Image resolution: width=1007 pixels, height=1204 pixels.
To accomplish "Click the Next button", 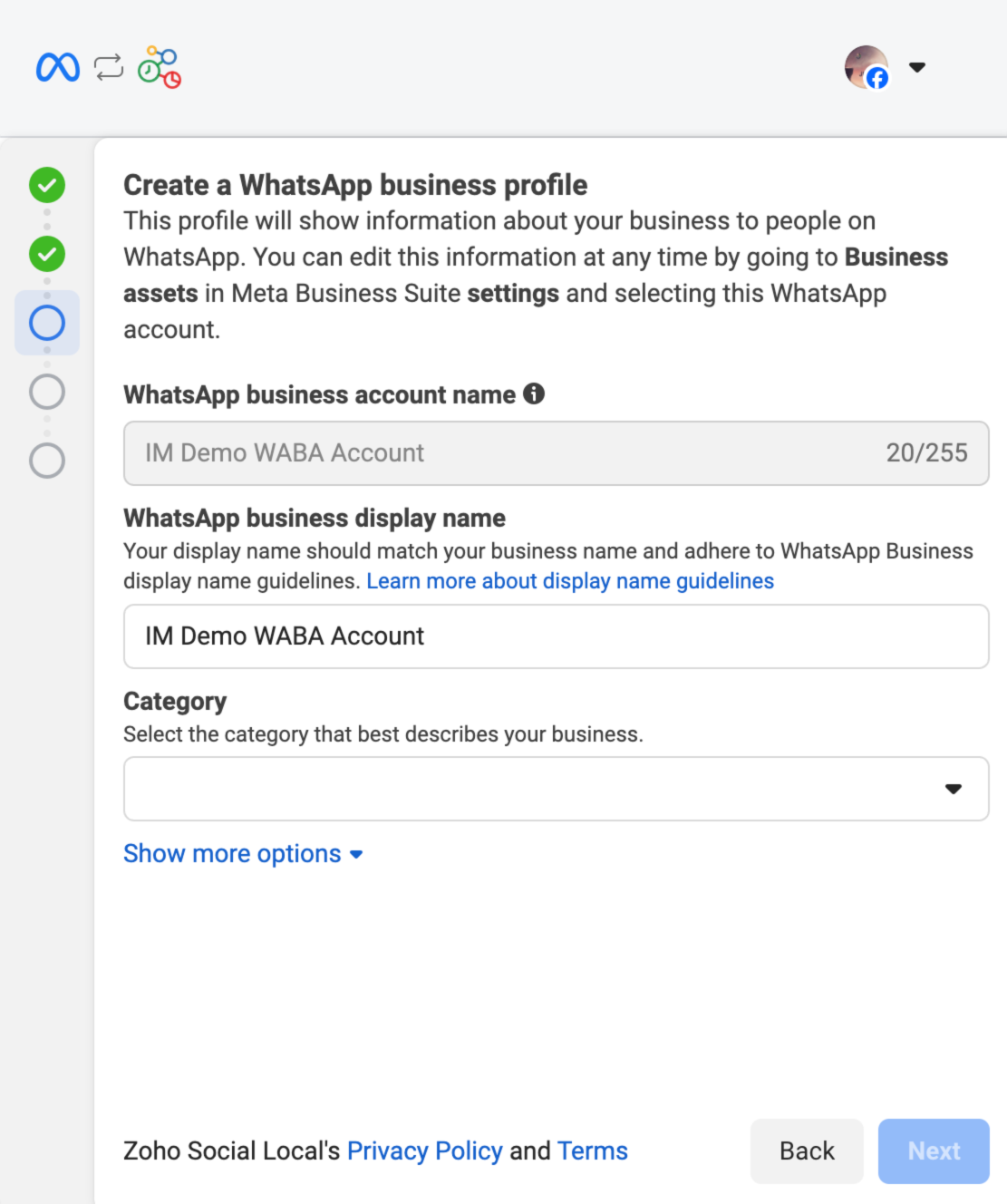I will 934,1151.
